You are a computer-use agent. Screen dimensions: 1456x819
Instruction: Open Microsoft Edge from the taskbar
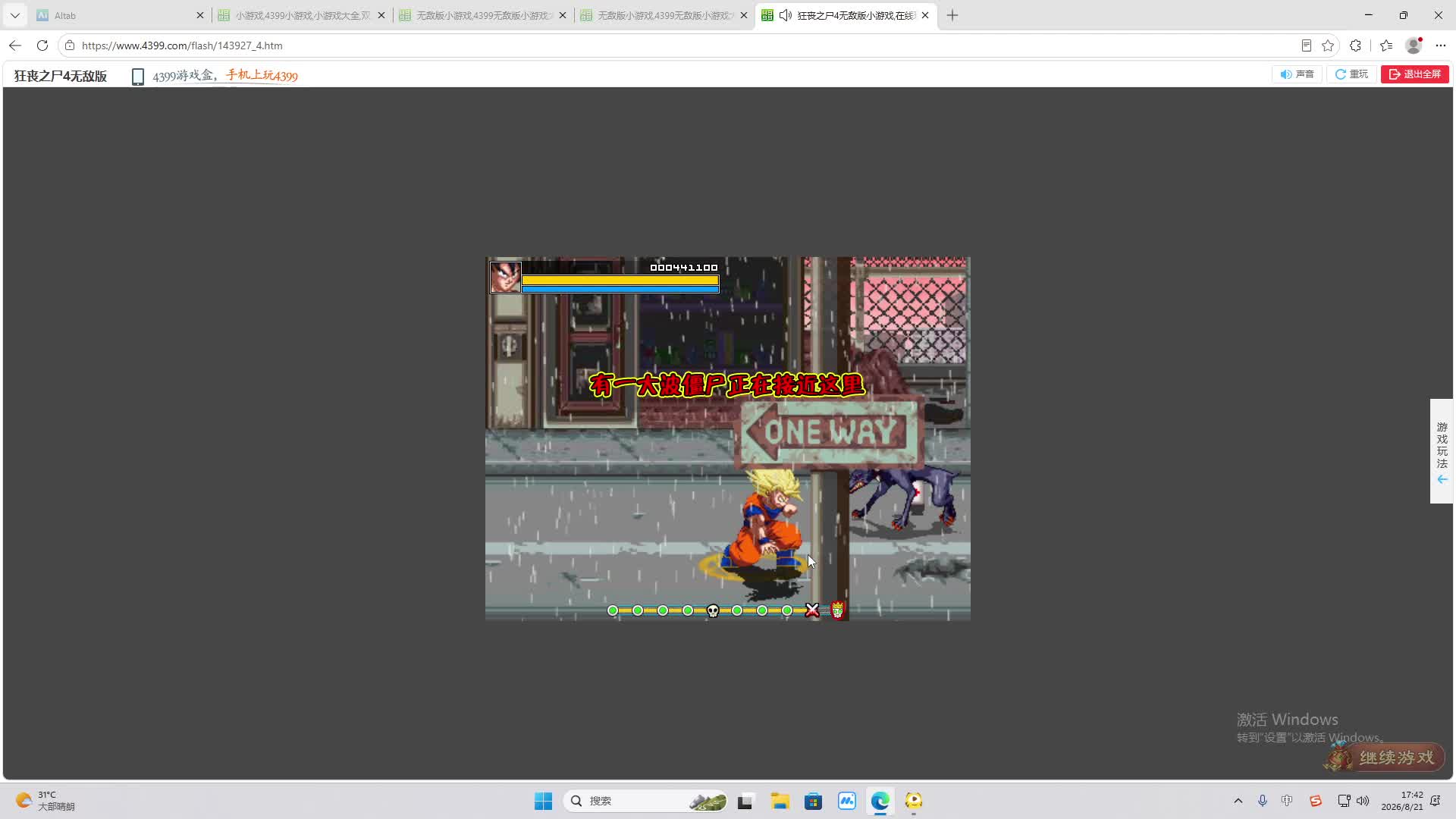tap(880, 801)
